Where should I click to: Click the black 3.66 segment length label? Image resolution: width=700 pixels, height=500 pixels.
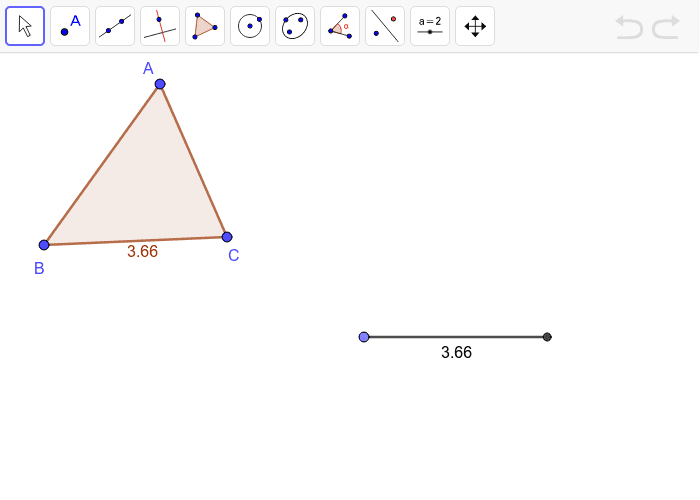[x=456, y=353]
